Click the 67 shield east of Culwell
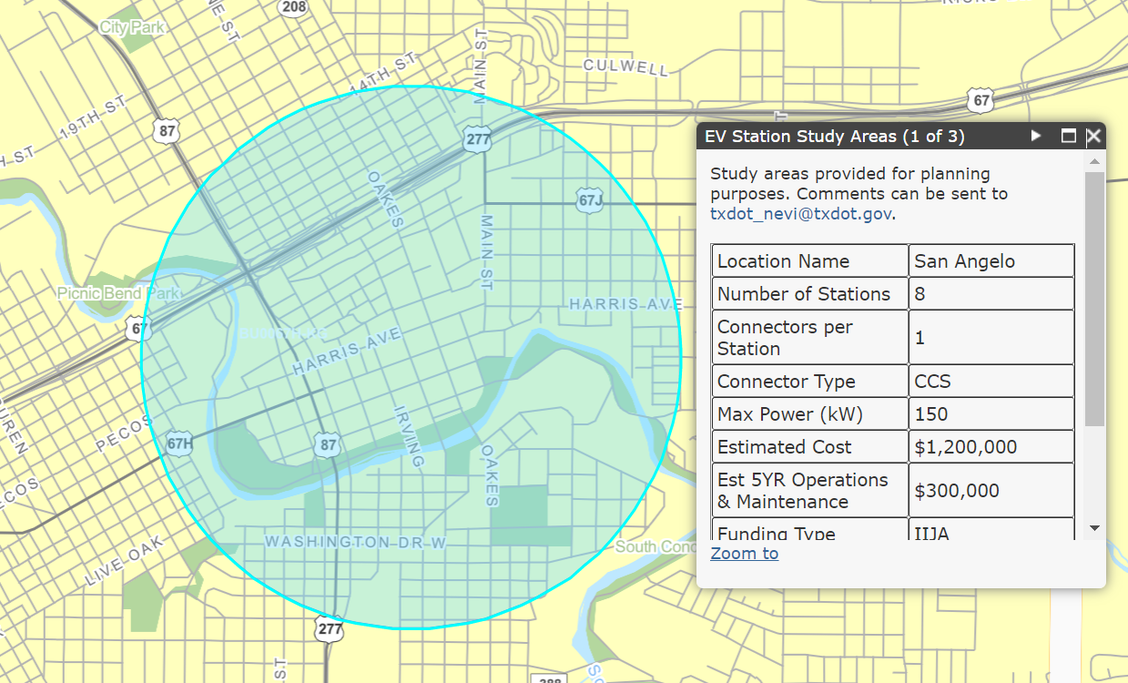This screenshot has width=1128, height=683. [981, 100]
